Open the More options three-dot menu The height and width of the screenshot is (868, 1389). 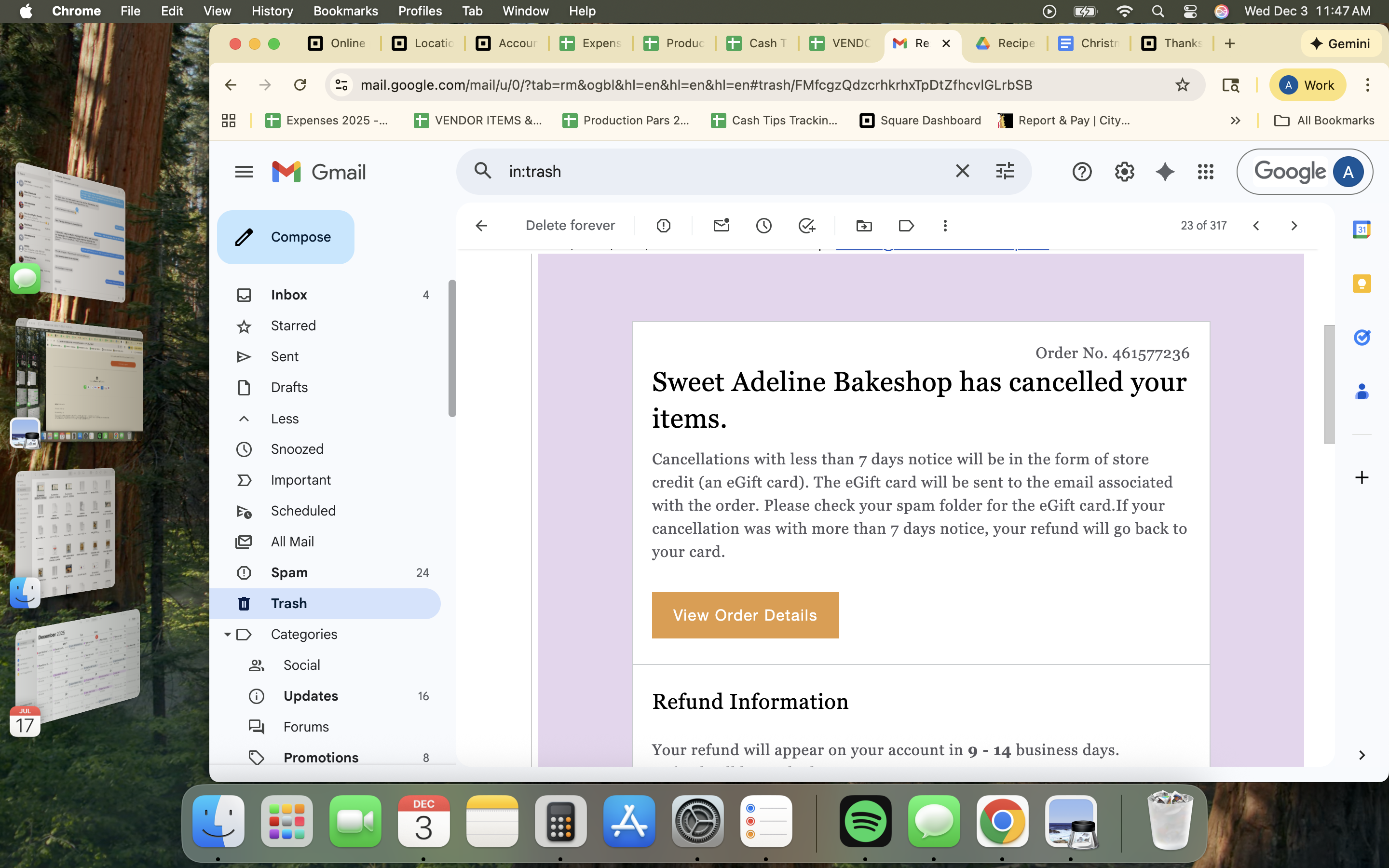[x=945, y=226]
